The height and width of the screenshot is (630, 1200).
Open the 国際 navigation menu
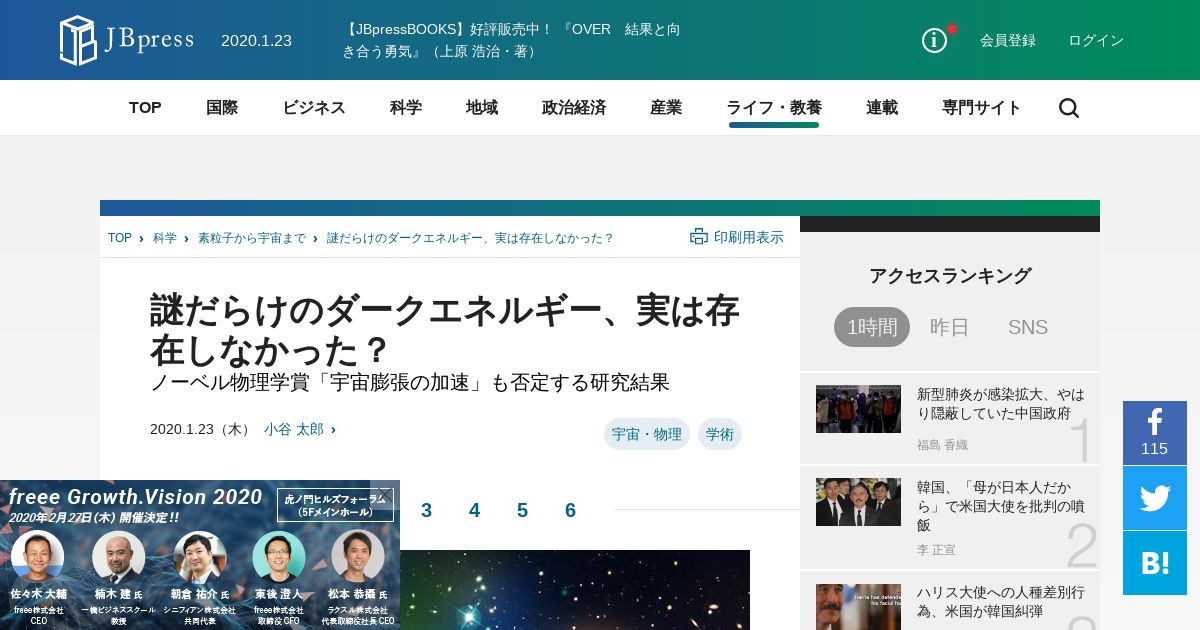(x=222, y=108)
